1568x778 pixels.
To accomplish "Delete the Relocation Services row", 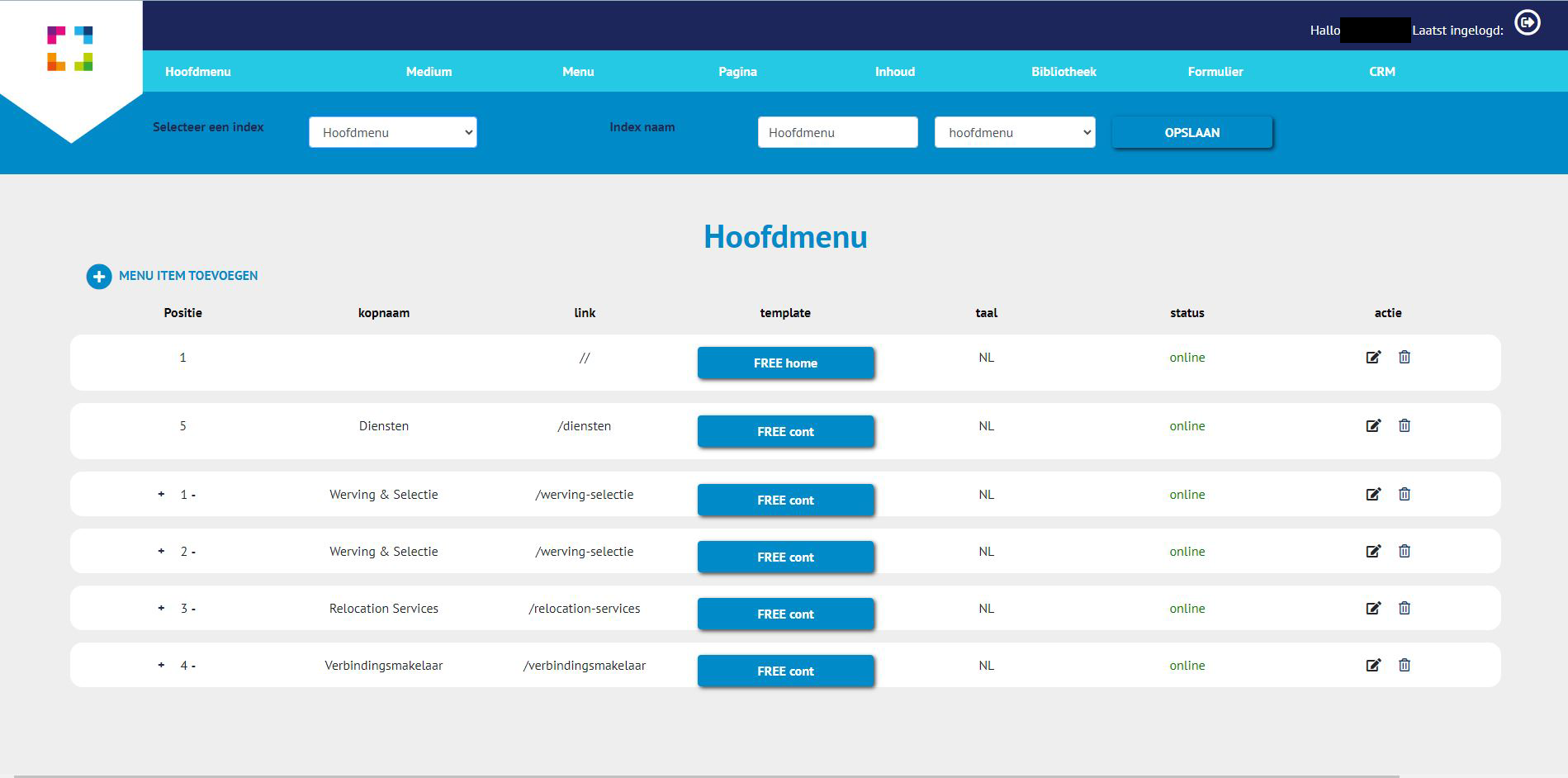I will click(1405, 608).
